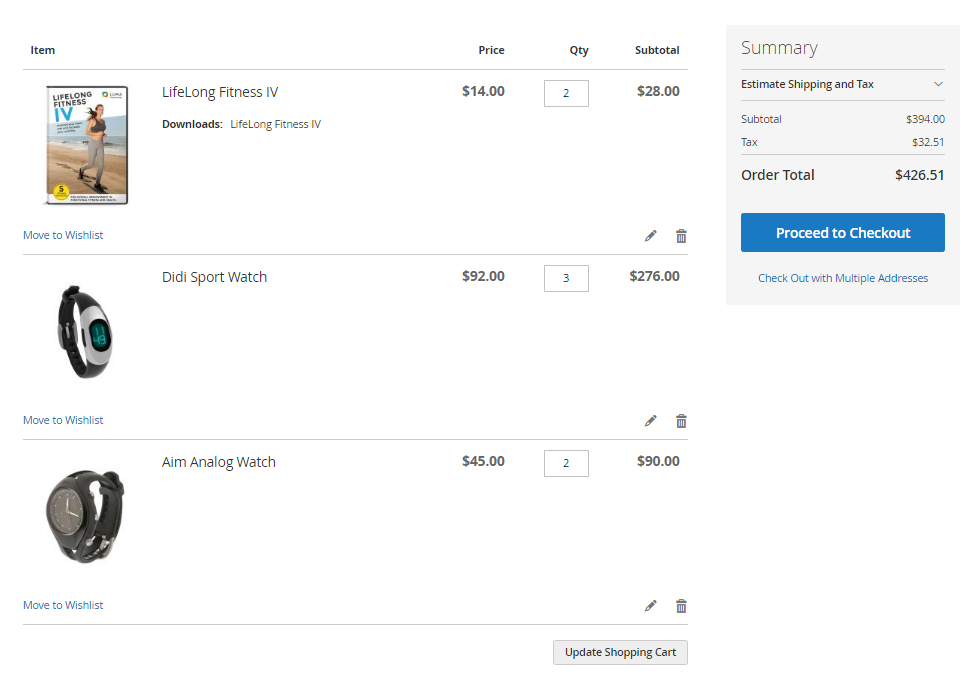Click the edit pencil icon for LifeLong Fitness IV
This screenshot has width=961, height=674.
[x=651, y=236]
